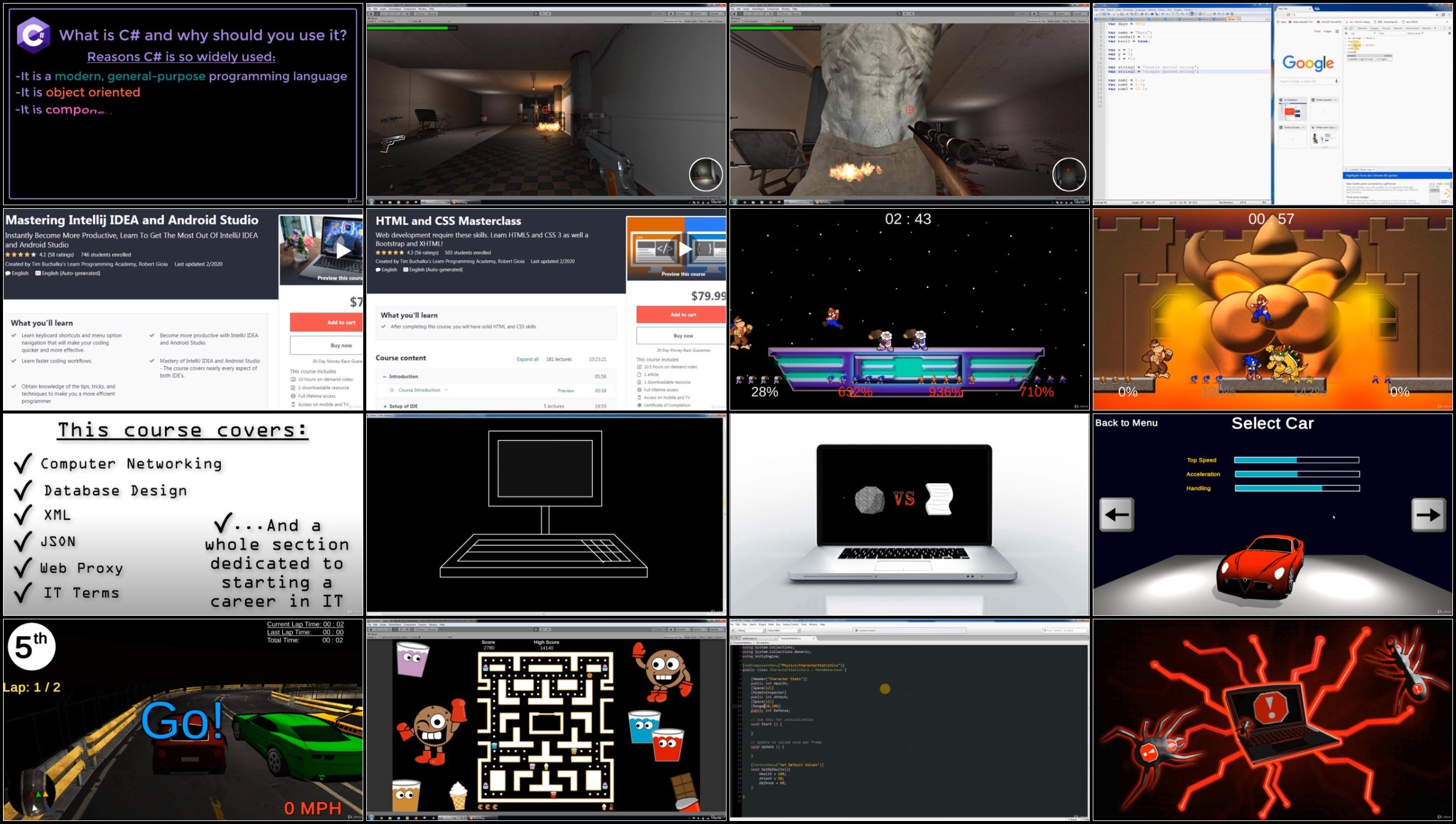Image resolution: width=1456 pixels, height=824 pixels.
Task: Click the closed caption icon on IntelliJ page
Action: pyautogui.click(x=38, y=273)
